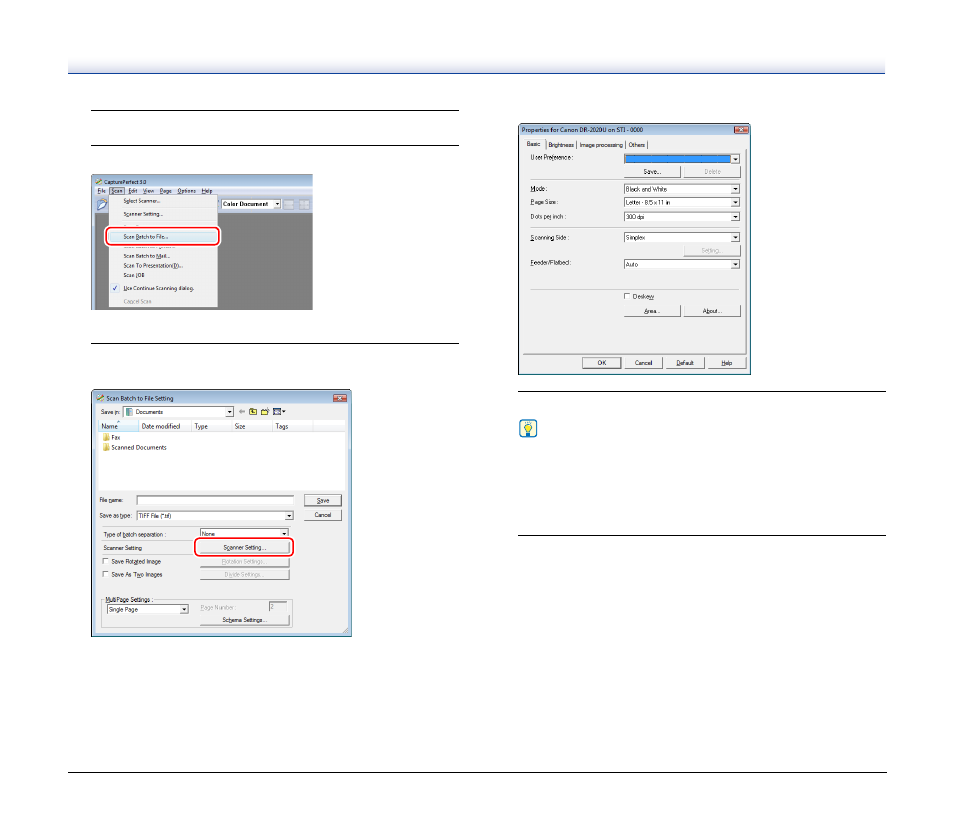Click OK in Properties dialog

pyautogui.click(x=602, y=363)
